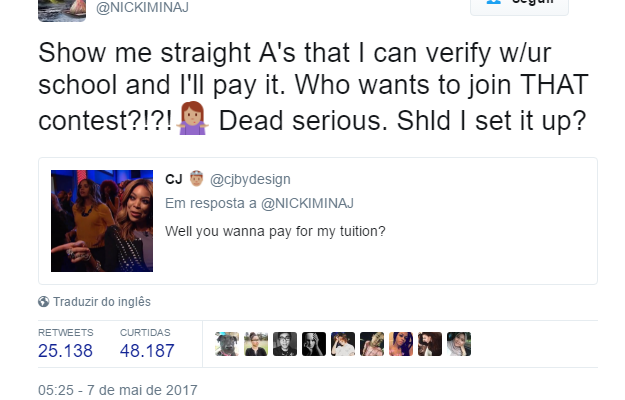Click the @NICKIMINAJ mention in Em resposta a
This screenshot has height=400, width=625.
[x=307, y=204]
